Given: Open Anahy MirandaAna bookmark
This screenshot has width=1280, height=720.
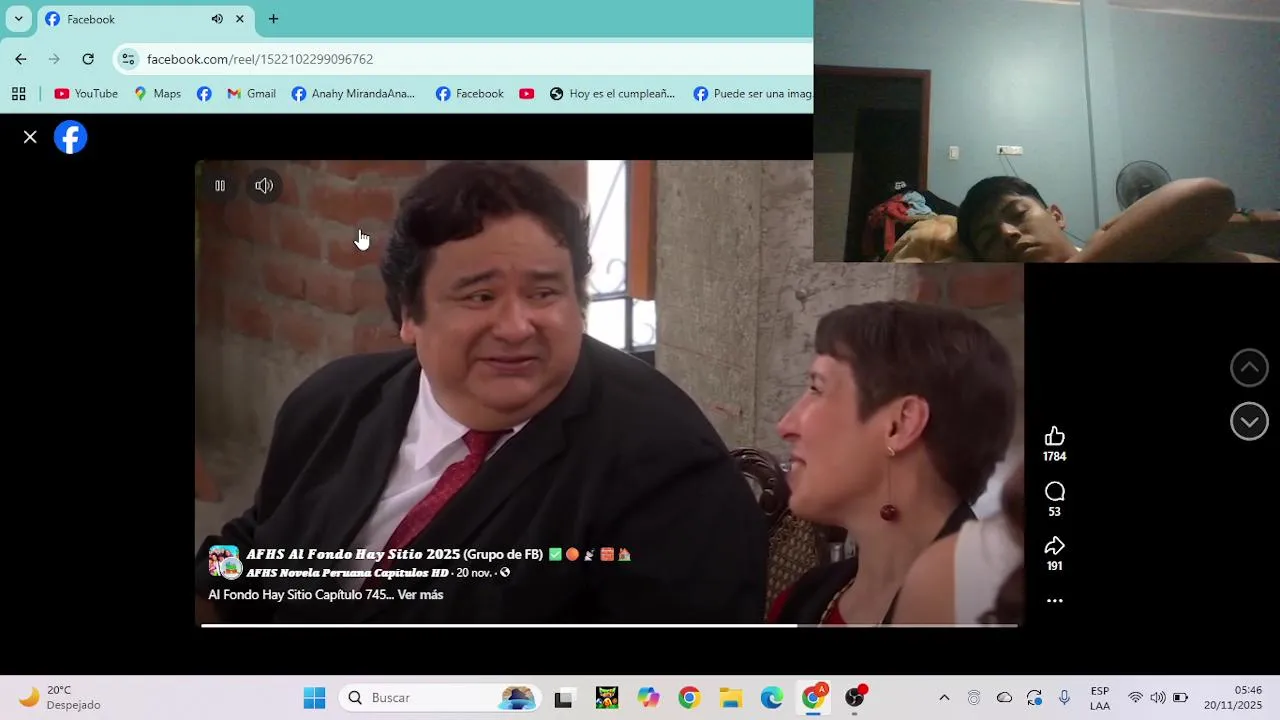Looking at the screenshot, I should pyautogui.click(x=353, y=93).
